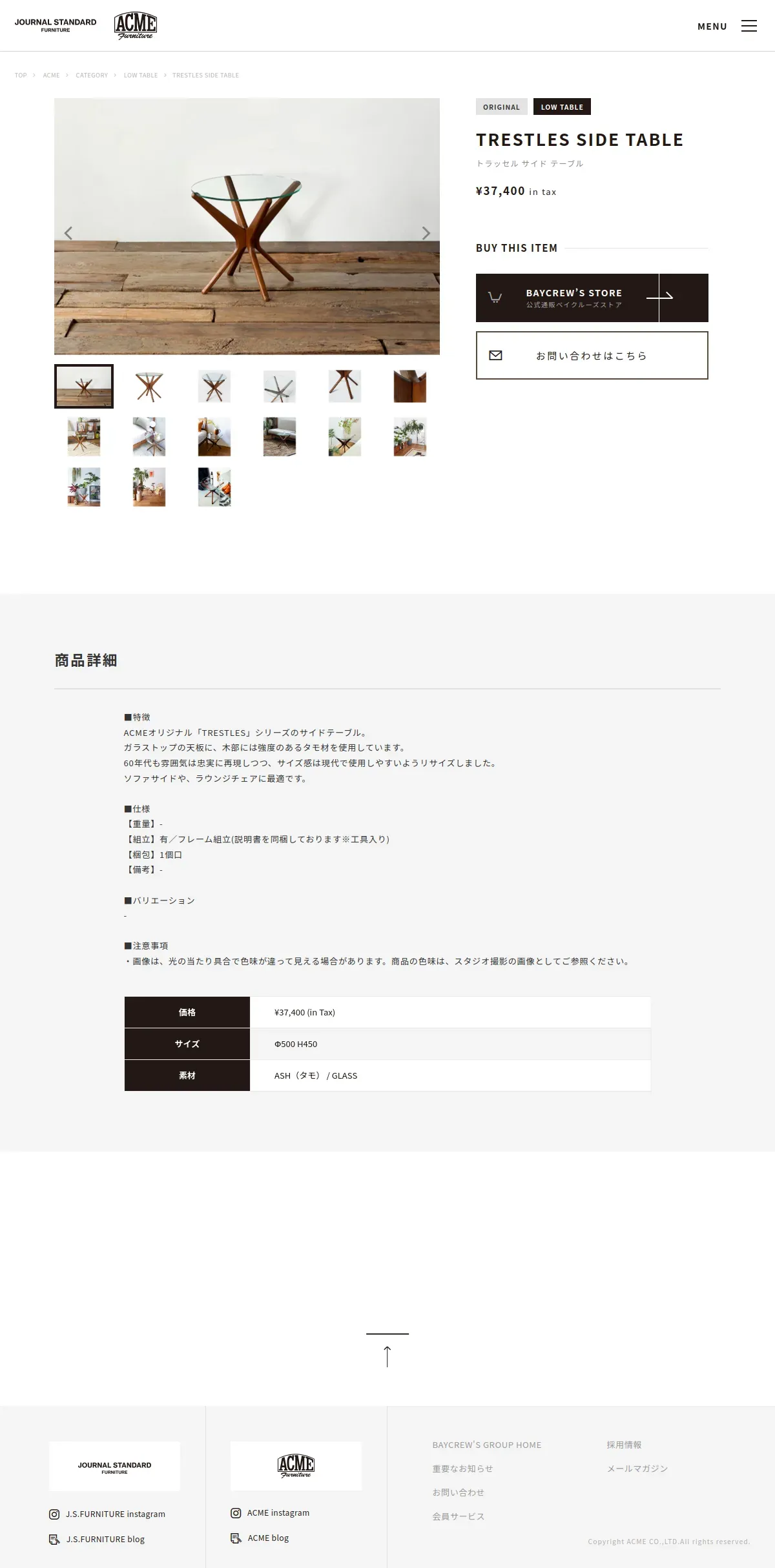Click Instagram icon beside ACME instagram
The image size is (775, 1568).
(236, 1512)
